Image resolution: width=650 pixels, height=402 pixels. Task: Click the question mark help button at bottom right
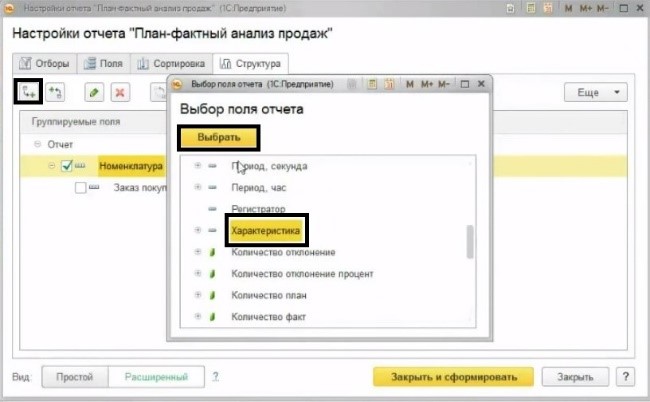[625, 377]
